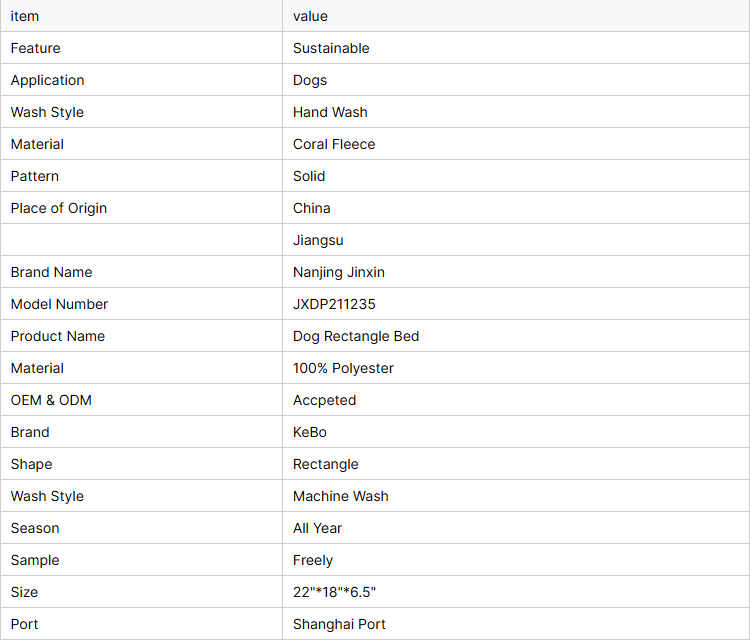Click the 'item' column header

142,16
